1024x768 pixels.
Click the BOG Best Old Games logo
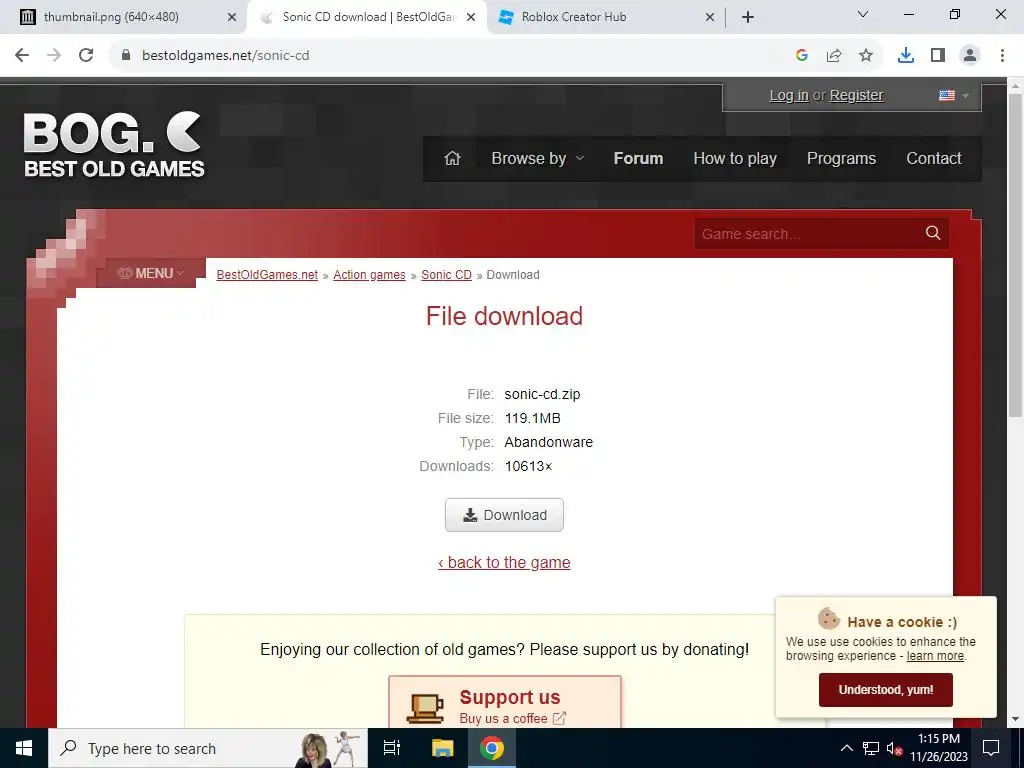click(x=114, y=144)
